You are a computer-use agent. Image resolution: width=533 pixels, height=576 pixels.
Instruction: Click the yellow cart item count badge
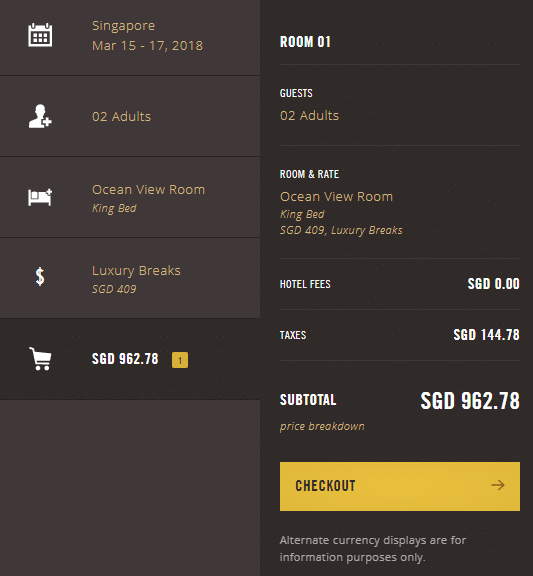click(180, 360)
